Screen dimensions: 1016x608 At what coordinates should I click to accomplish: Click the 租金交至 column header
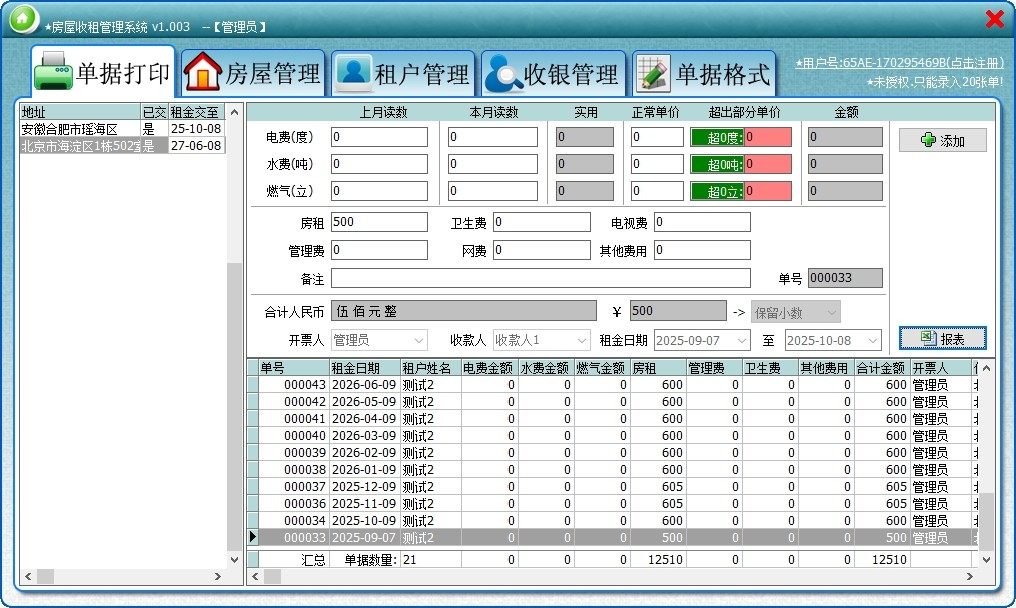coord(196,111)
